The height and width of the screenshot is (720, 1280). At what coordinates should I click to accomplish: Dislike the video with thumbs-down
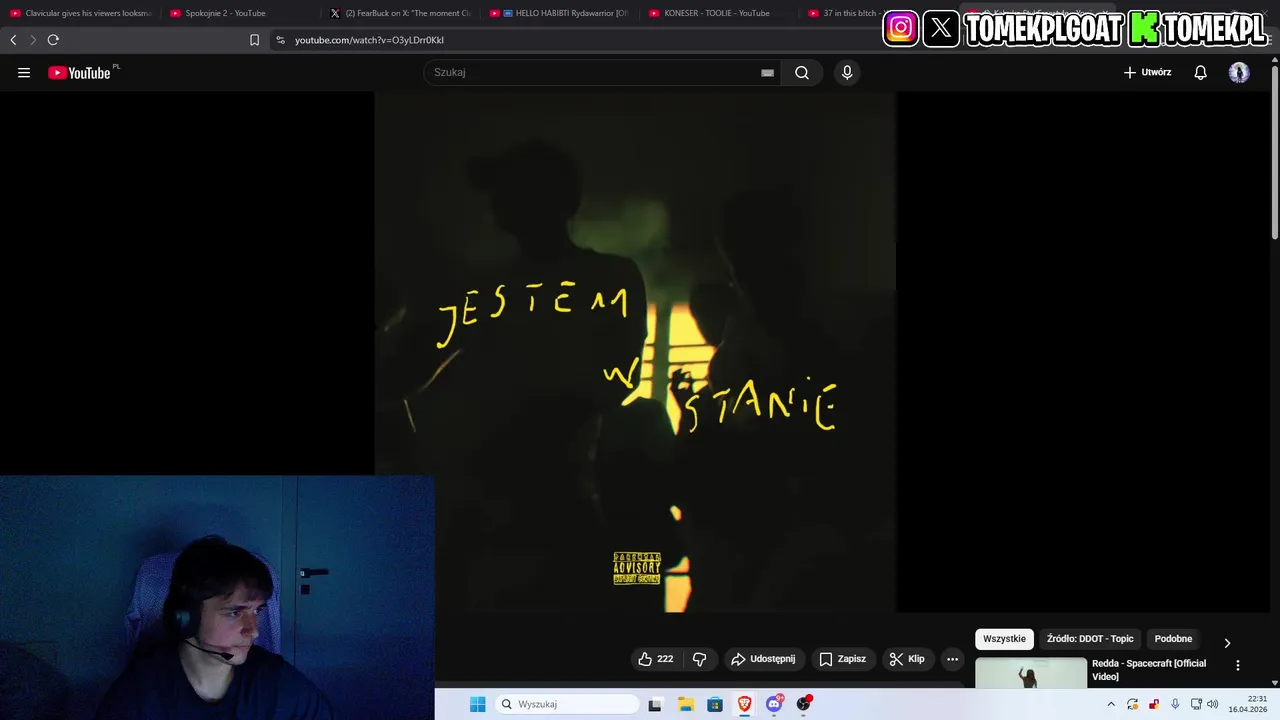[699, 659]
